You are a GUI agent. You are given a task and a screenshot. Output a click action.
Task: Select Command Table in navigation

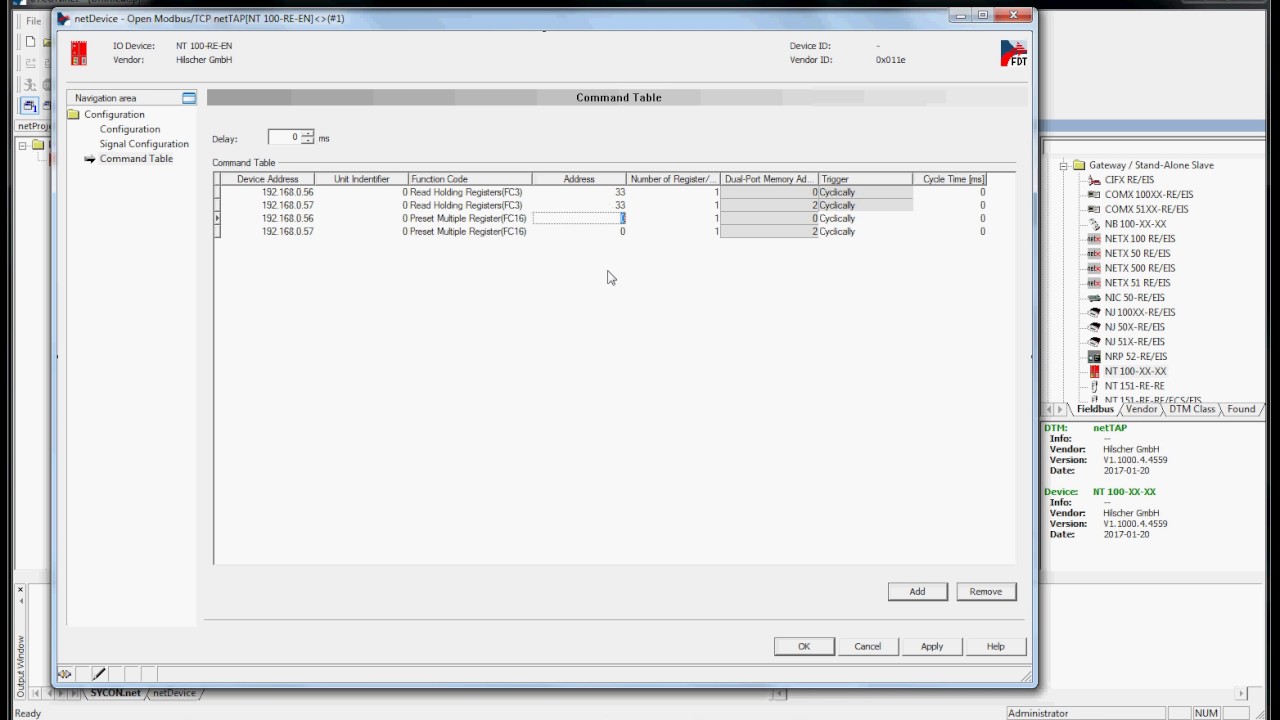tap(136, 158)
